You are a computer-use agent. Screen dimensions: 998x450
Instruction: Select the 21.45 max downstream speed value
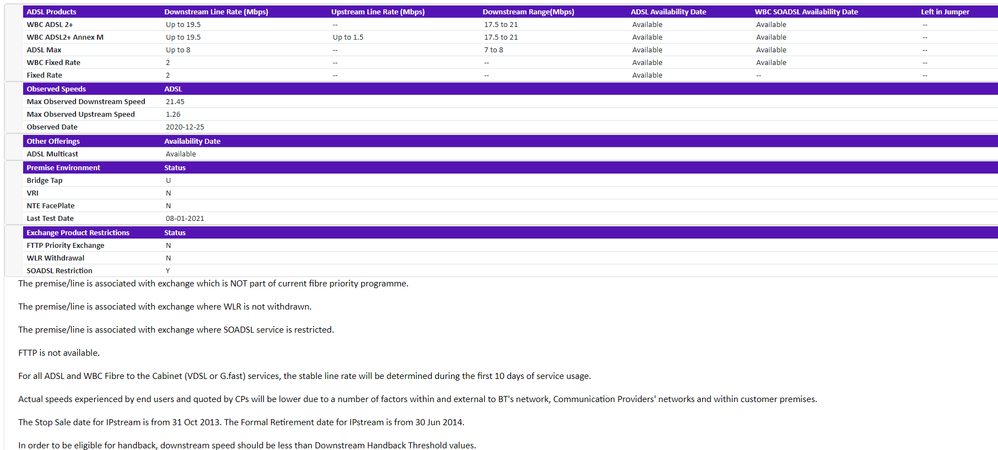tap(177, 102)
